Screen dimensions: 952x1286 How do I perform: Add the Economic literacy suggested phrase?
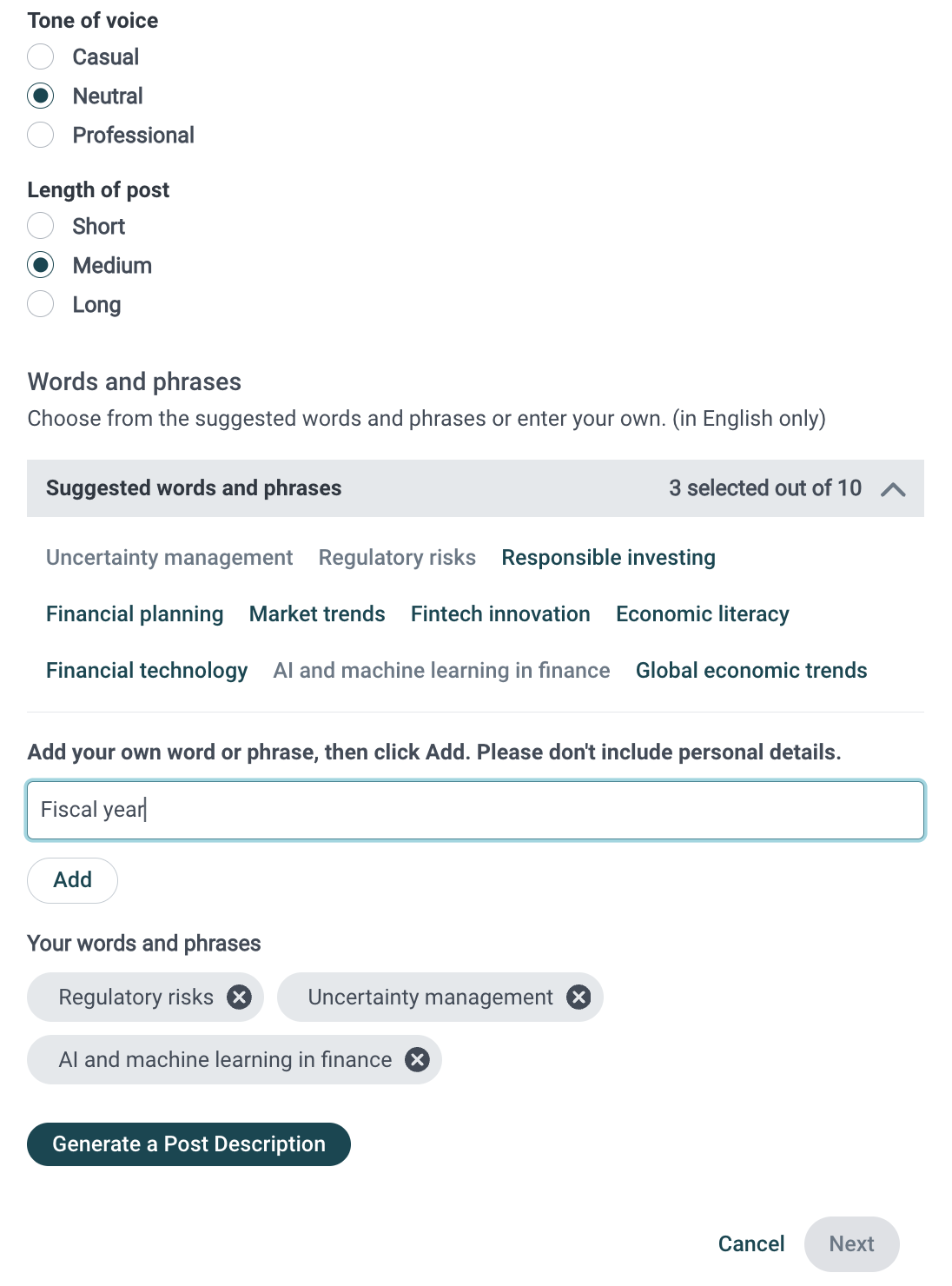(x=703, y=614)
